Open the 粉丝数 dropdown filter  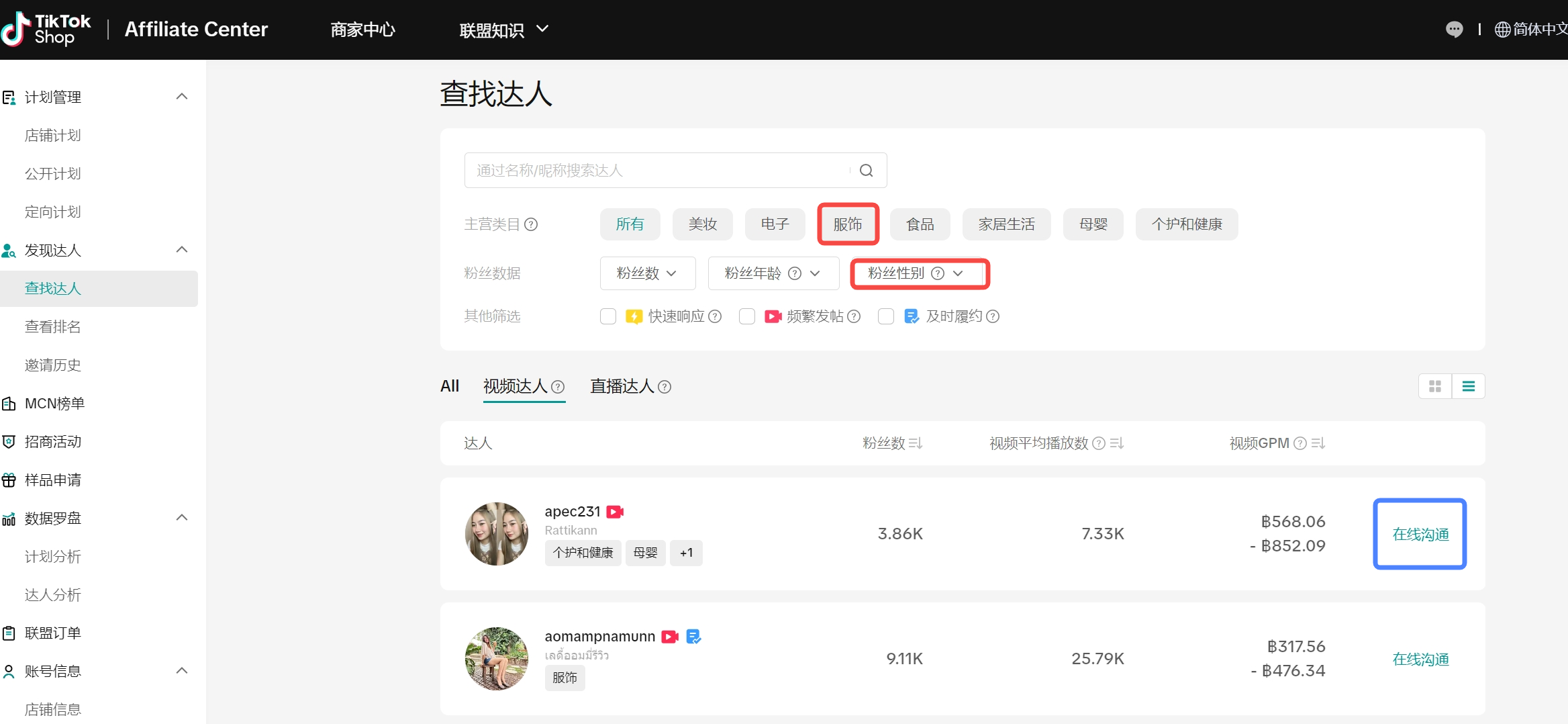(x=647, y=273)
